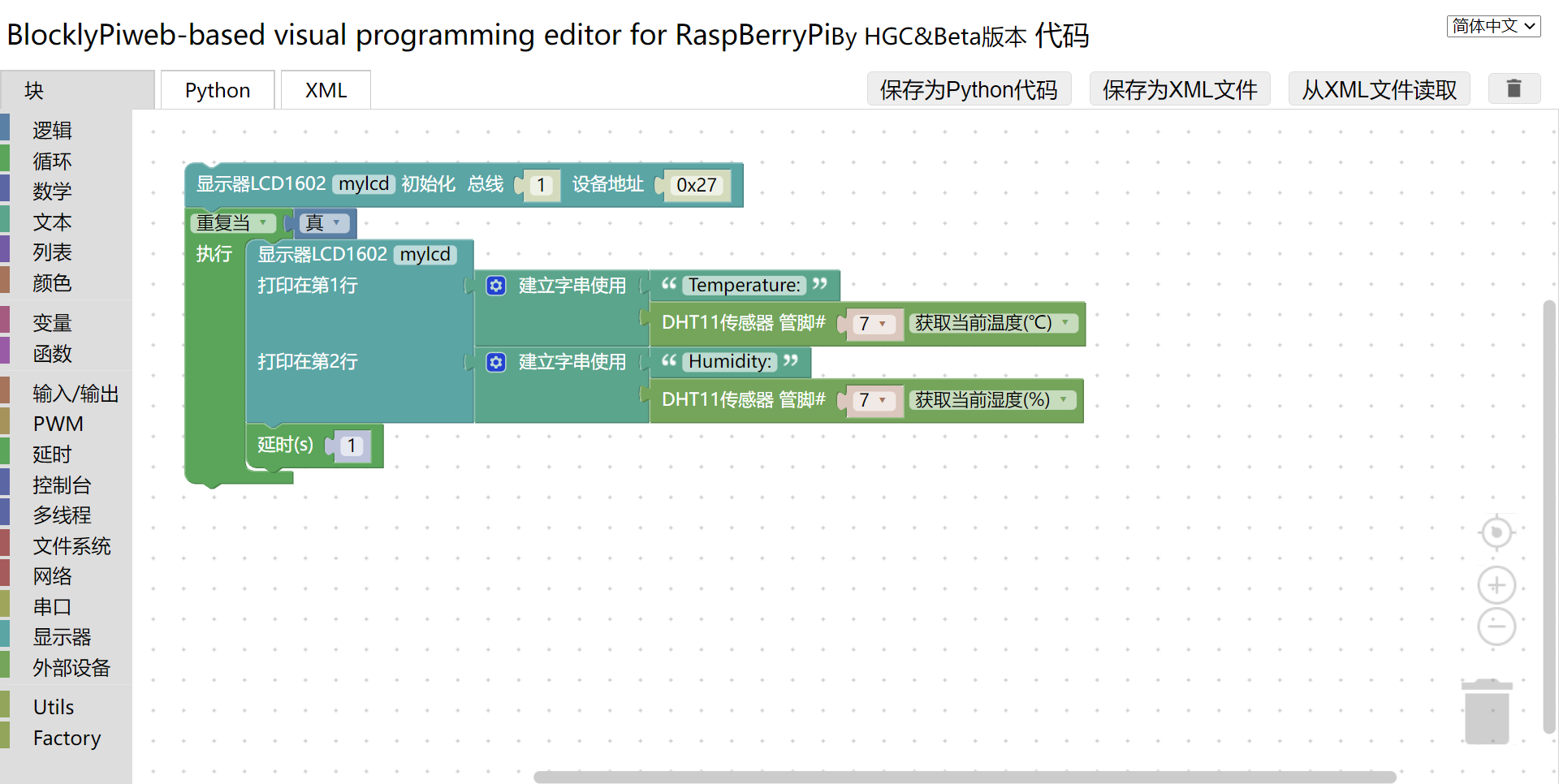
Task: Open the 控制台 category
Action: (66, 485)
